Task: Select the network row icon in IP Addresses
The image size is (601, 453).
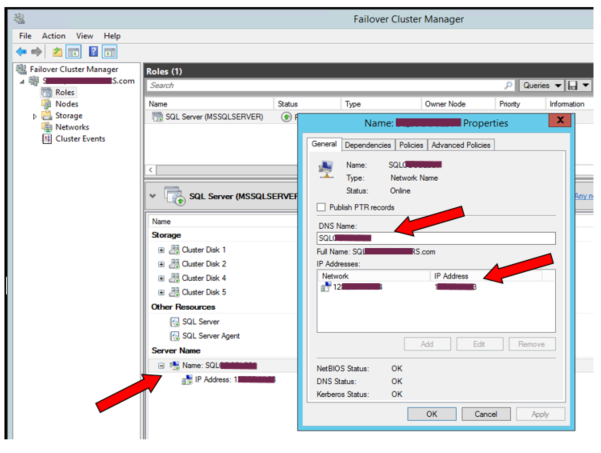Action: [326, 287]
